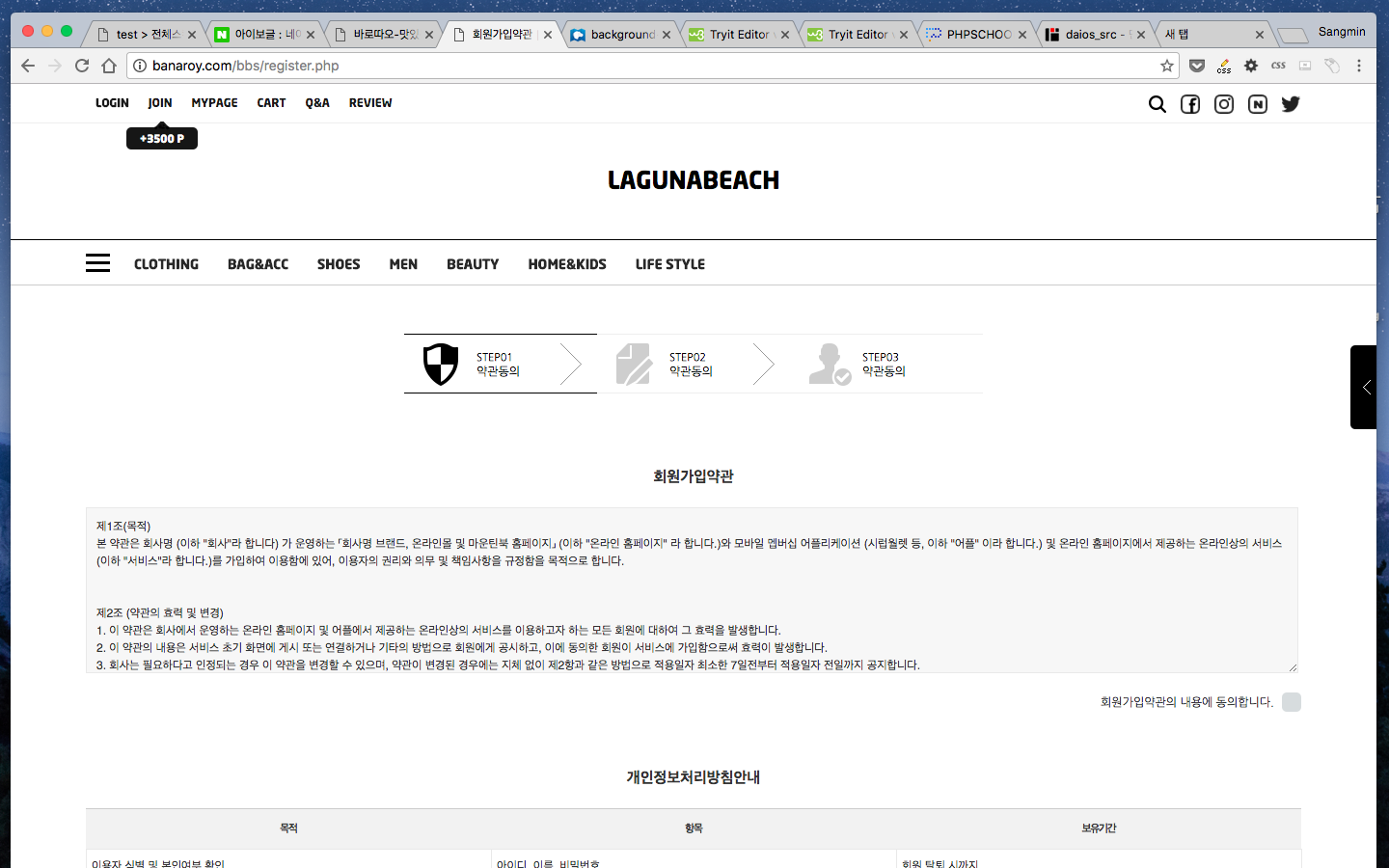Open the MEN category menu
This screenshot has width=1389, height=868.
[403, 264]
